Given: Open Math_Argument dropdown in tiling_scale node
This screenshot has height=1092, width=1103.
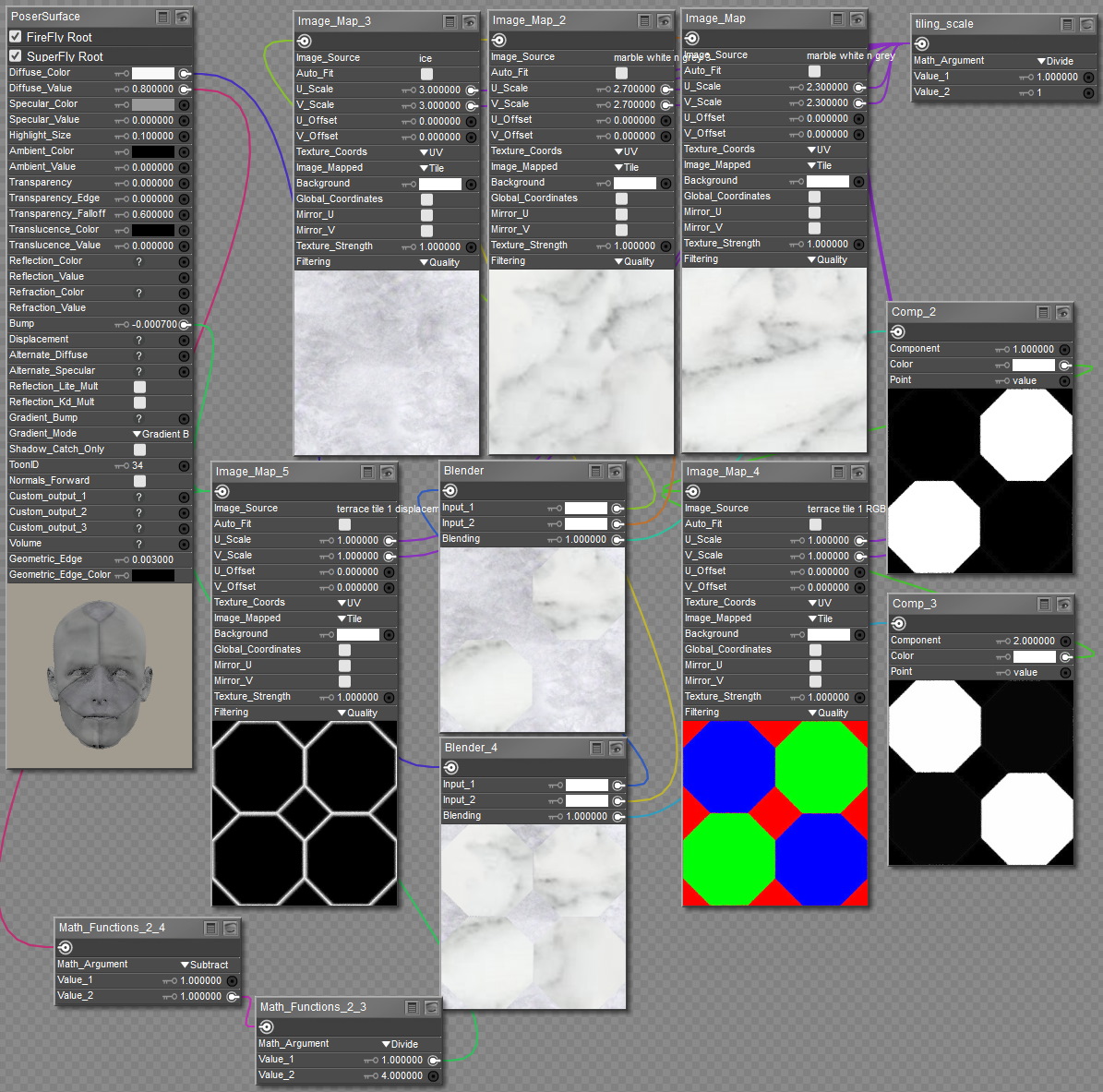Looking at the screenshot, I should (x=1055, y=61).
